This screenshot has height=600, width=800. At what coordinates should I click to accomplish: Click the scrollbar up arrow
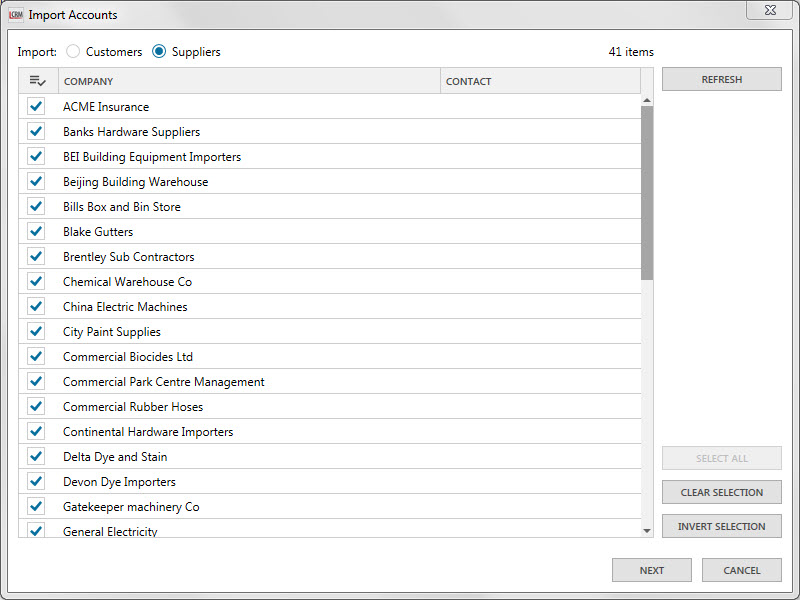(647, 100)
